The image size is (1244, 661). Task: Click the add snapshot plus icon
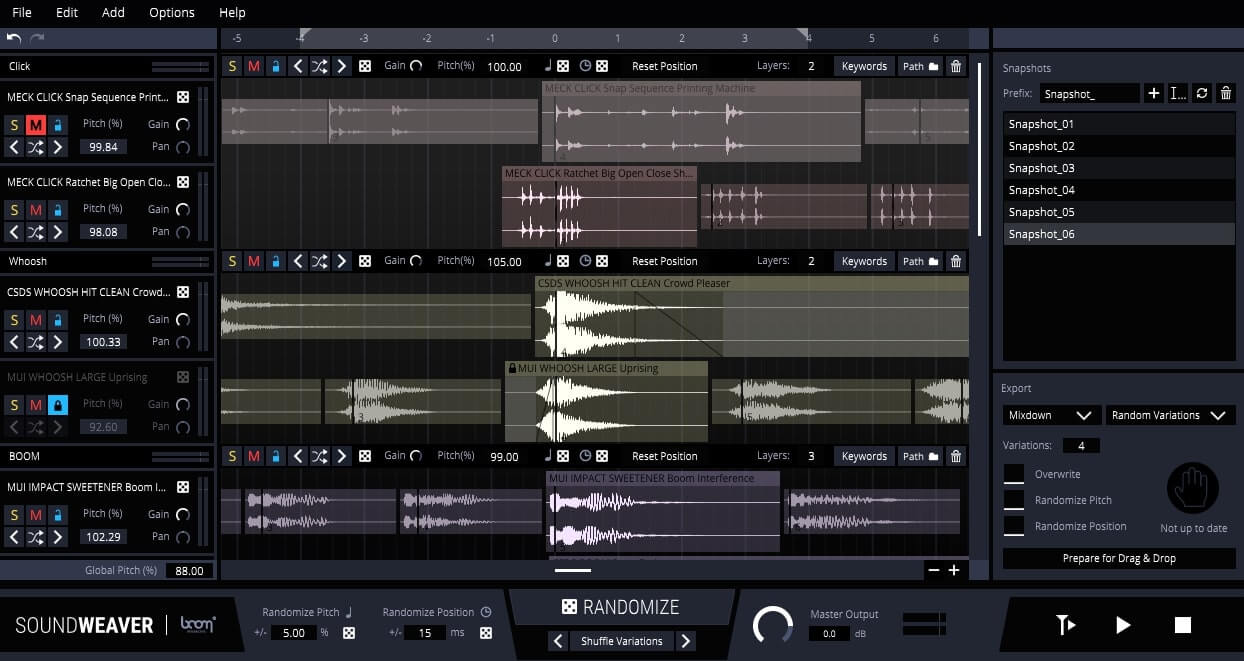(1154, 92)
